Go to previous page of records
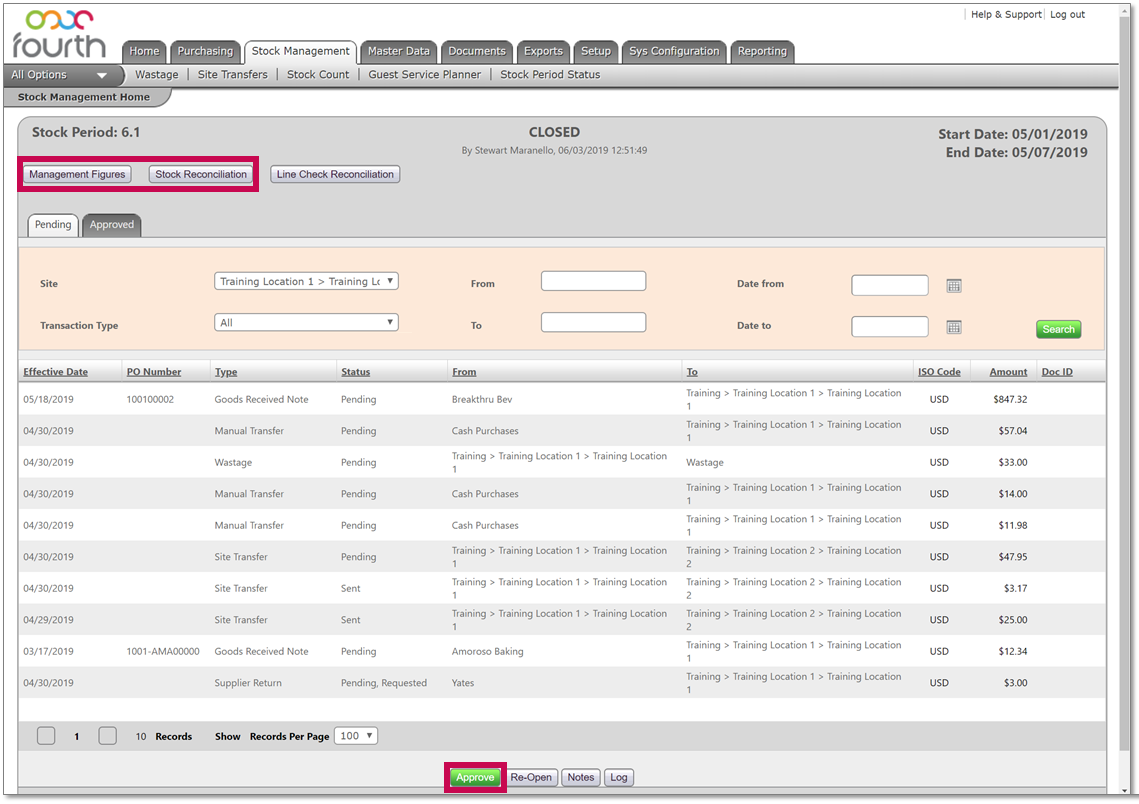The image size is (1139, 804). point(46,736)
